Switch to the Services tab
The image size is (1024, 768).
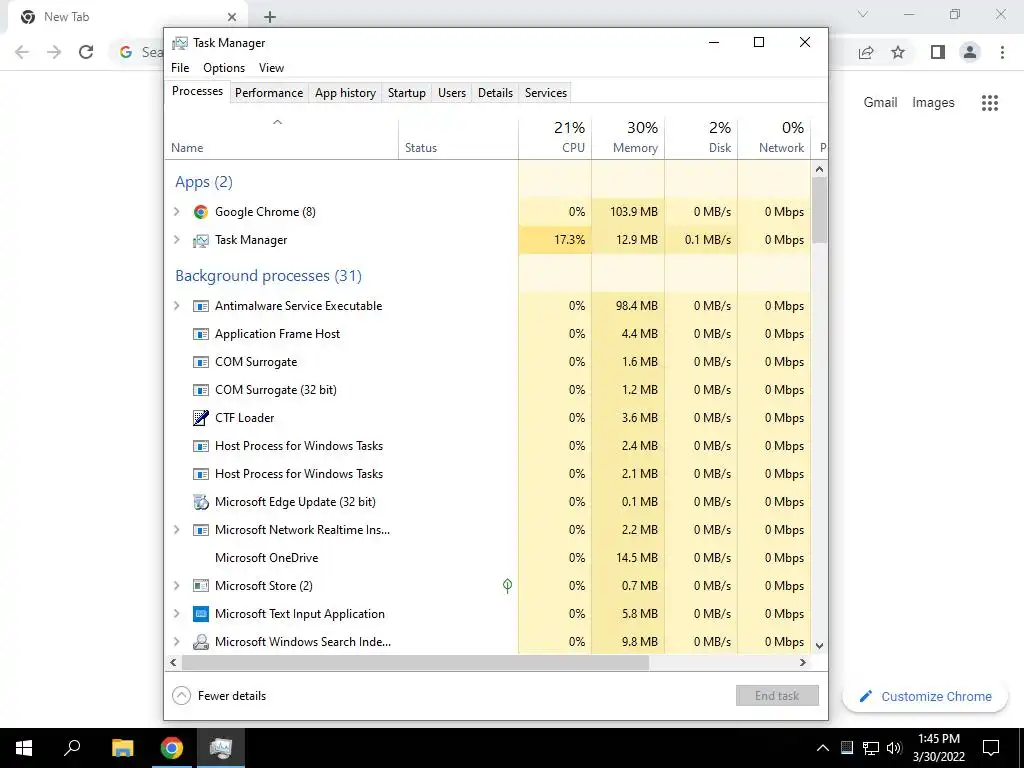coord(546,93)
